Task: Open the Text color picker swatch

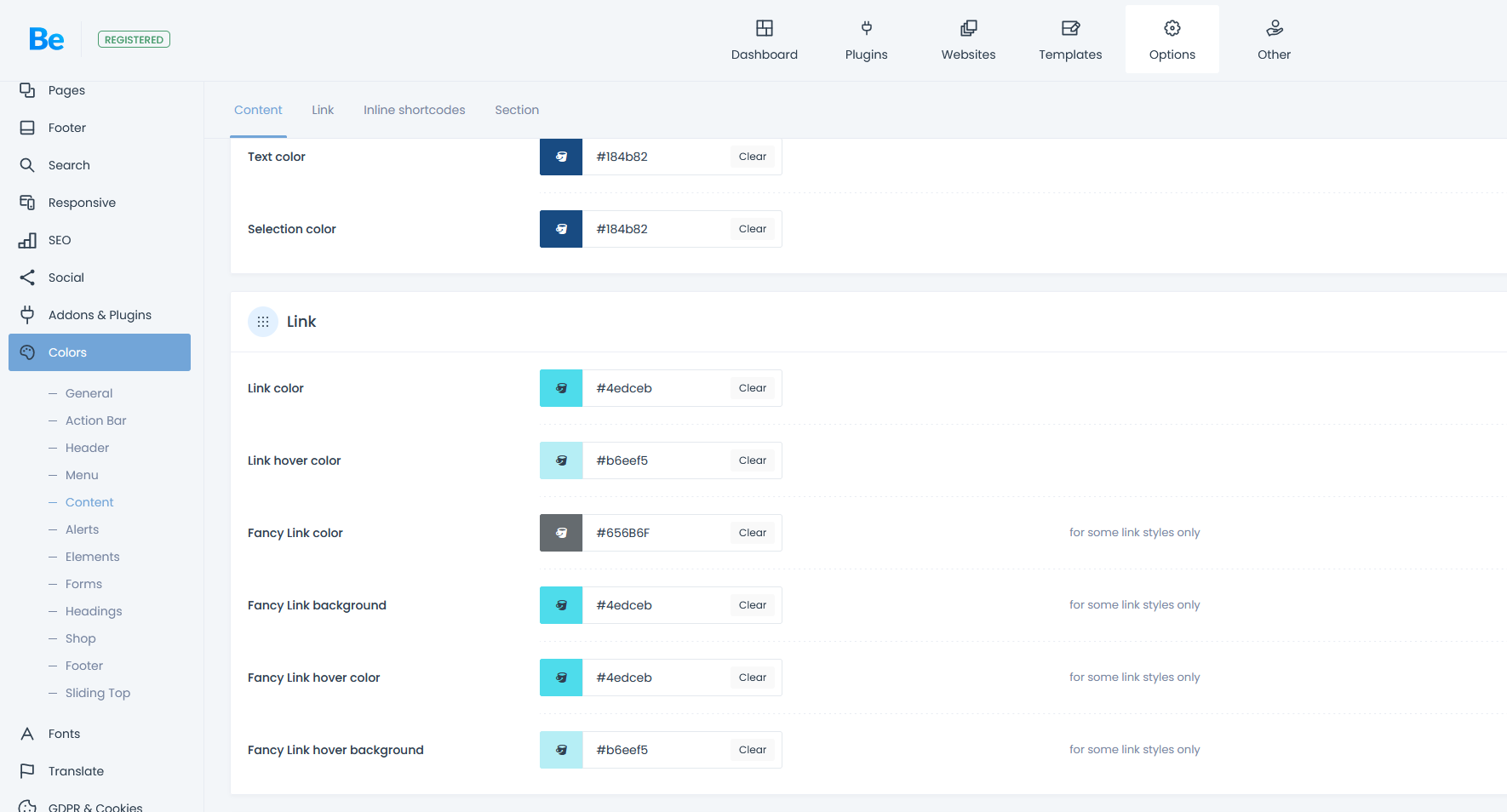Action: pos(561,157)
